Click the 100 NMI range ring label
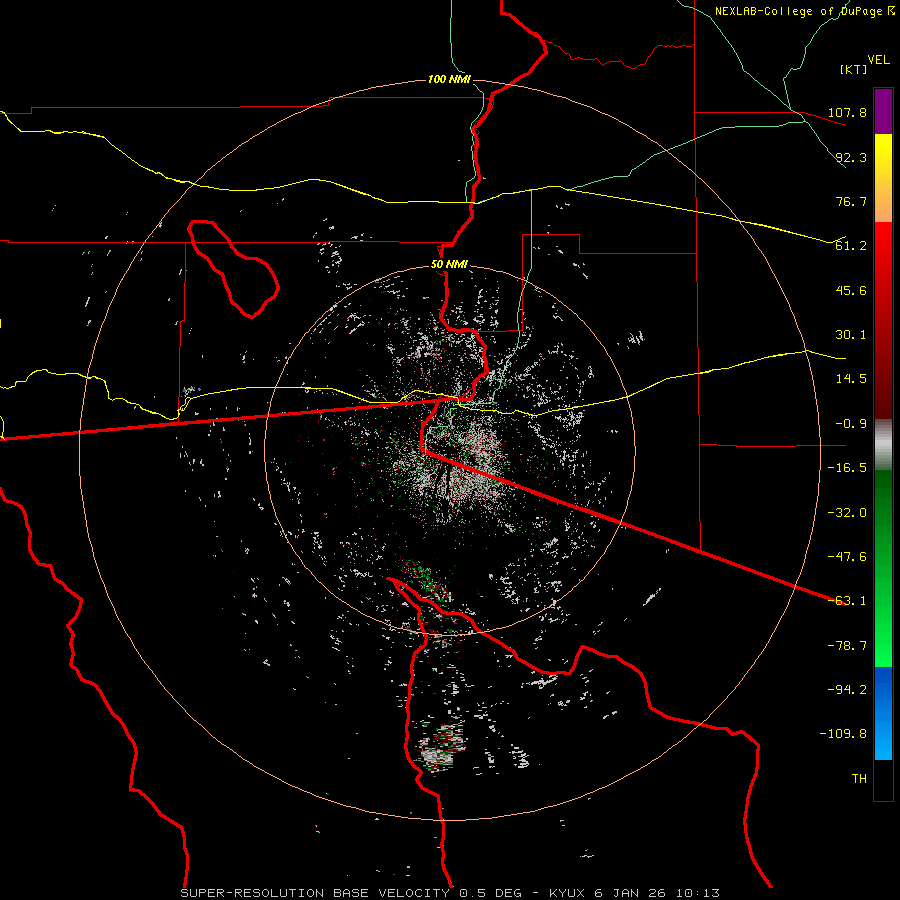Viewport: 900px width, 900px height. tap(449, 79)
